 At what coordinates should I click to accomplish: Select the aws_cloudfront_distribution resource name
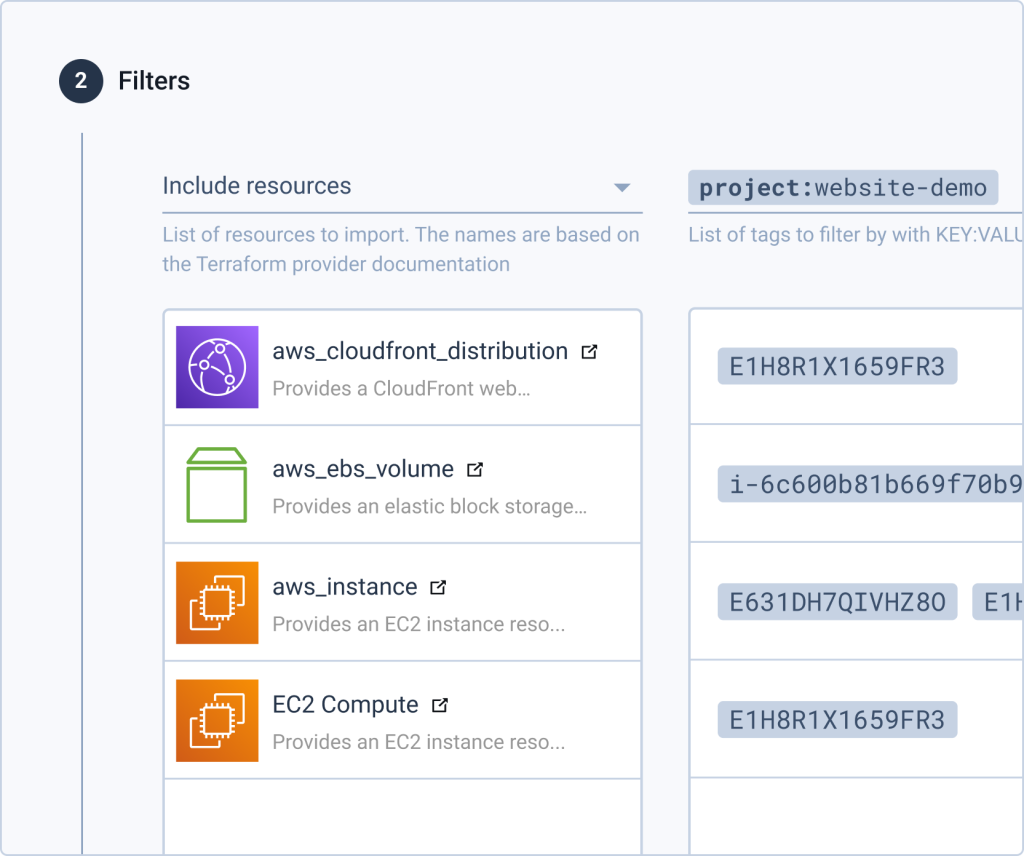click(420, 352)
